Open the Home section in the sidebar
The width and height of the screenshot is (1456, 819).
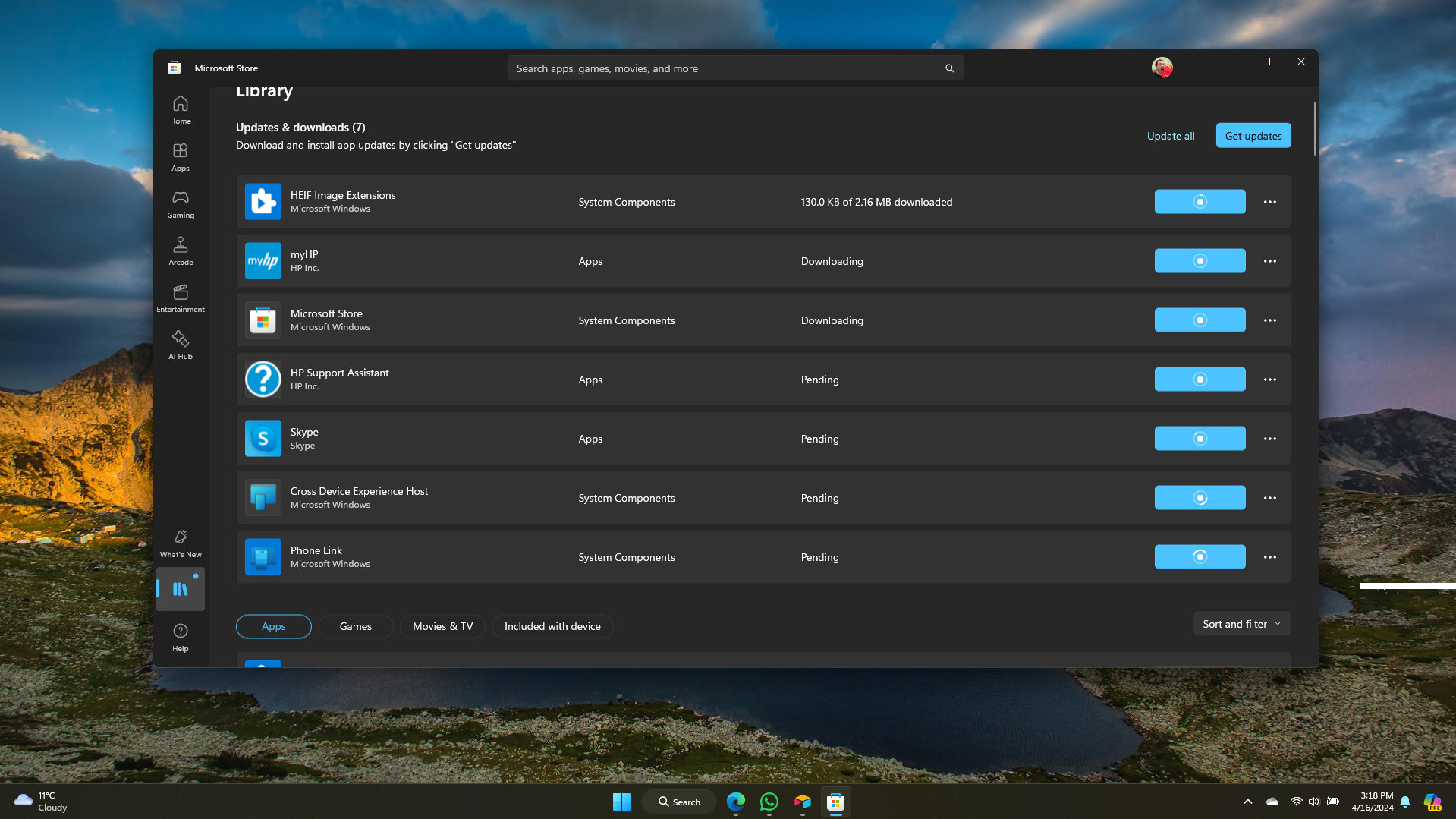click(180, 109)
